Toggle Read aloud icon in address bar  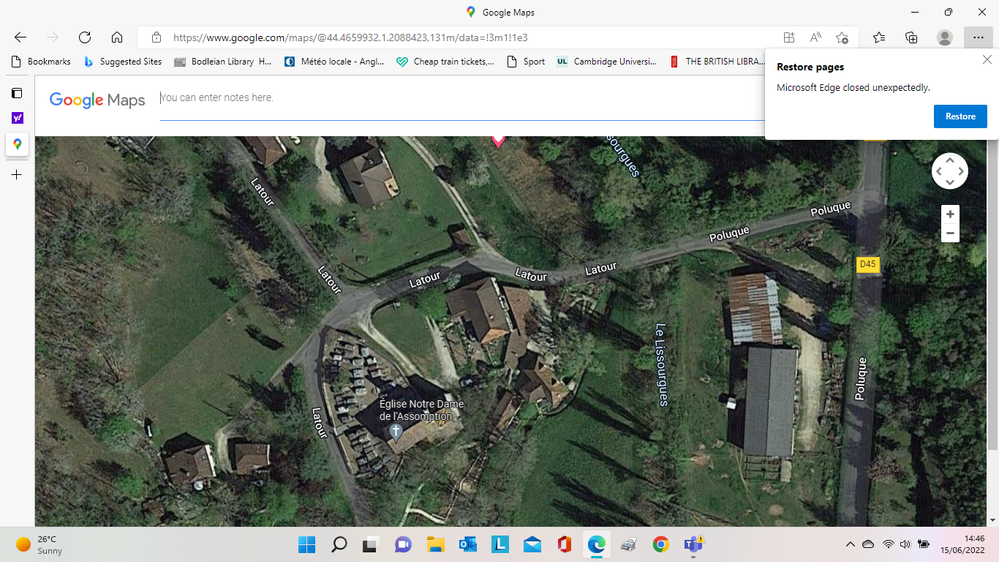[816, 38]
